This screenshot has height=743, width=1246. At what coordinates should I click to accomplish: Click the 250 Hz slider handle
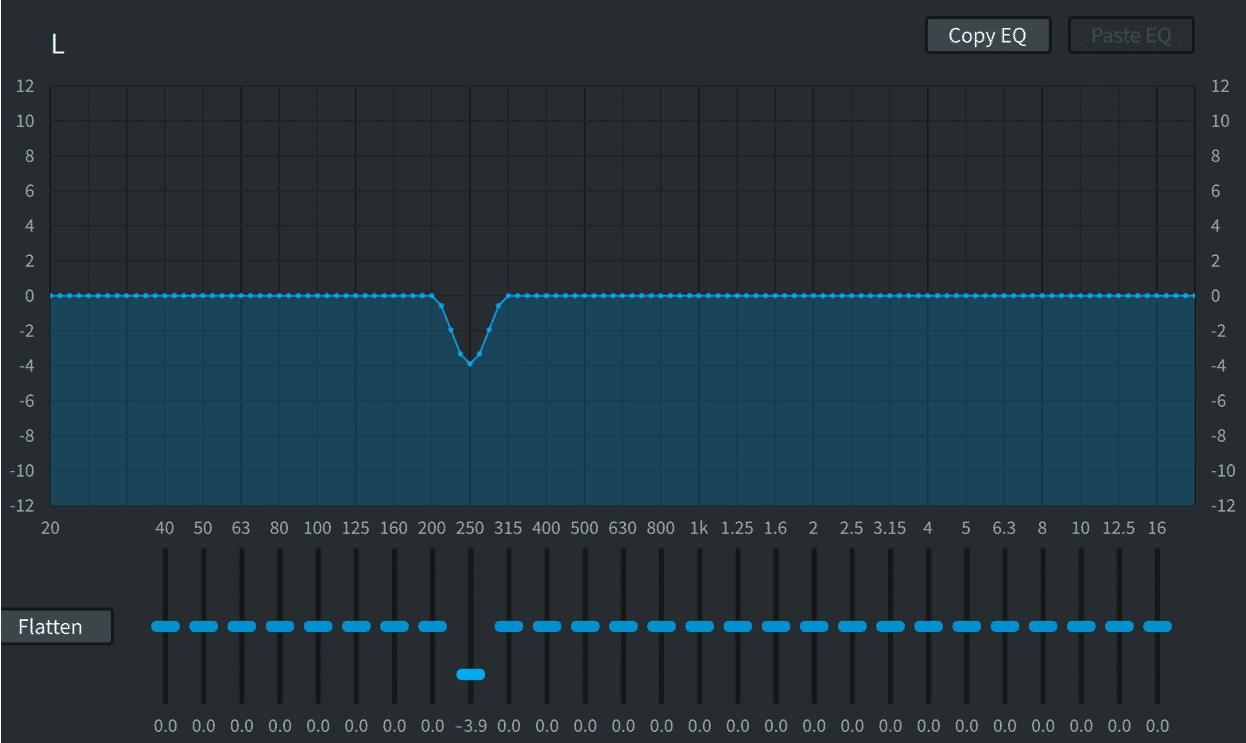(x=470, y=674)
